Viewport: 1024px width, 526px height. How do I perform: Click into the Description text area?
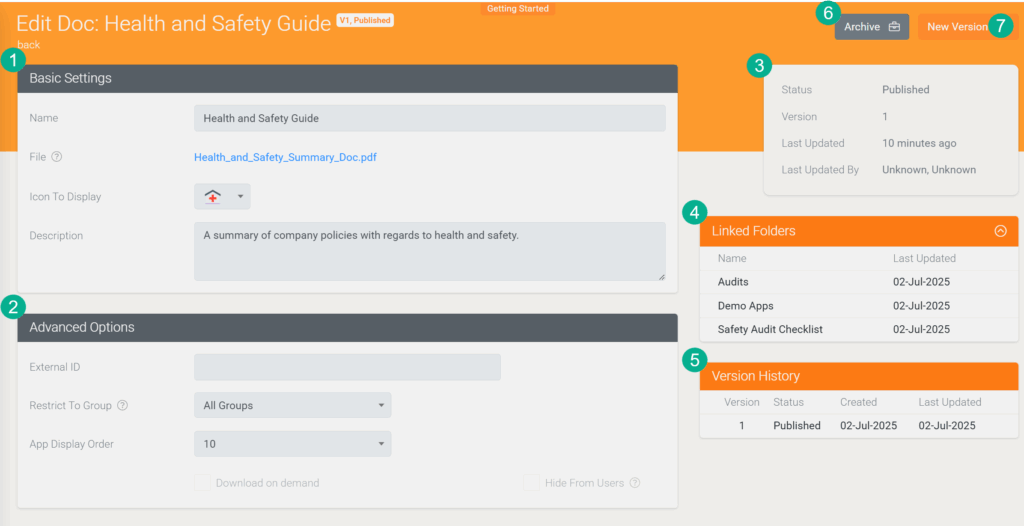(x=430, y=252)
